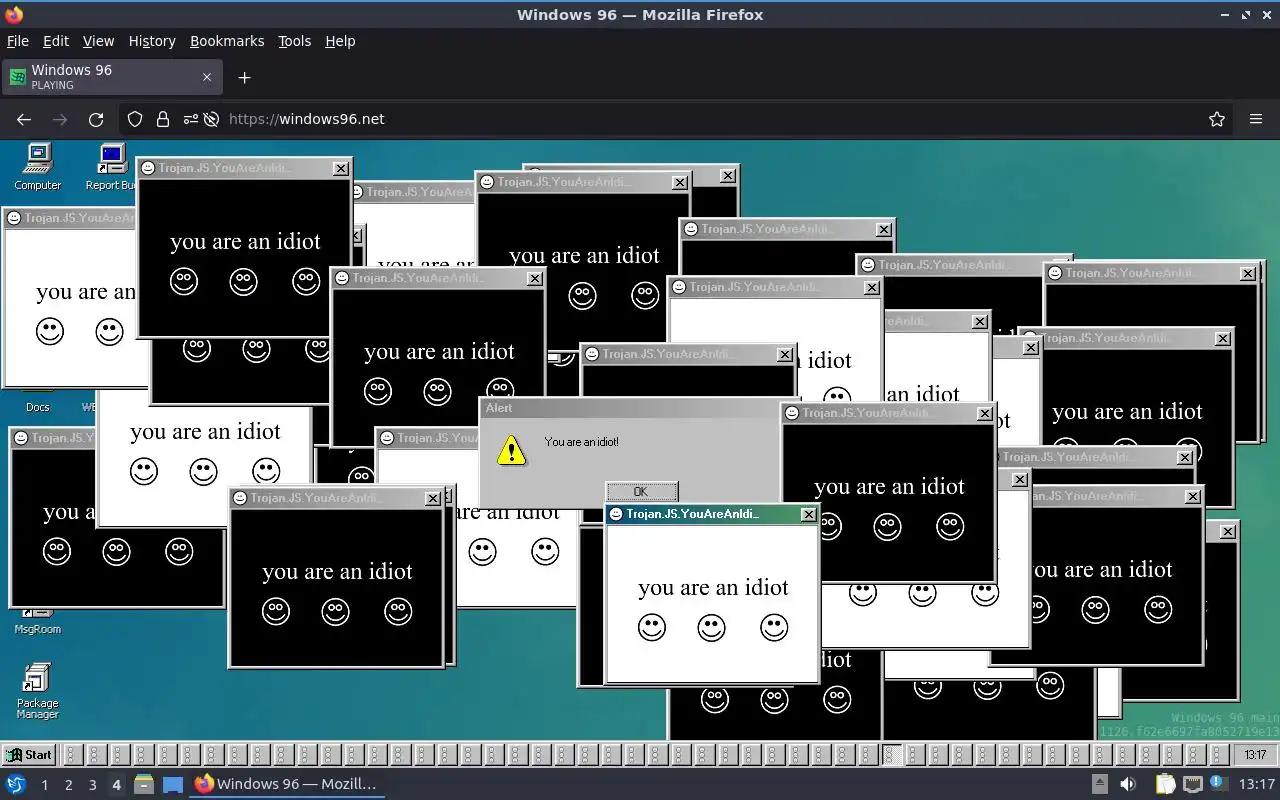Switch to workspace 1

pyautogui.click(x=44, y=785)
